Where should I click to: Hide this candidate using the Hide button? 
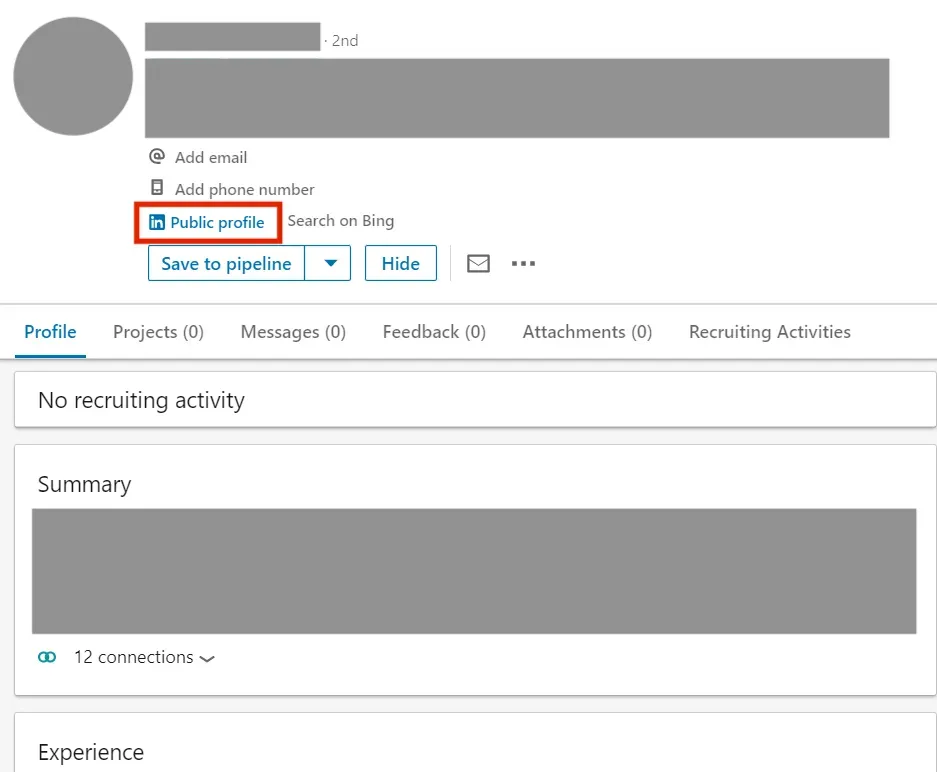tap(400, 263)
